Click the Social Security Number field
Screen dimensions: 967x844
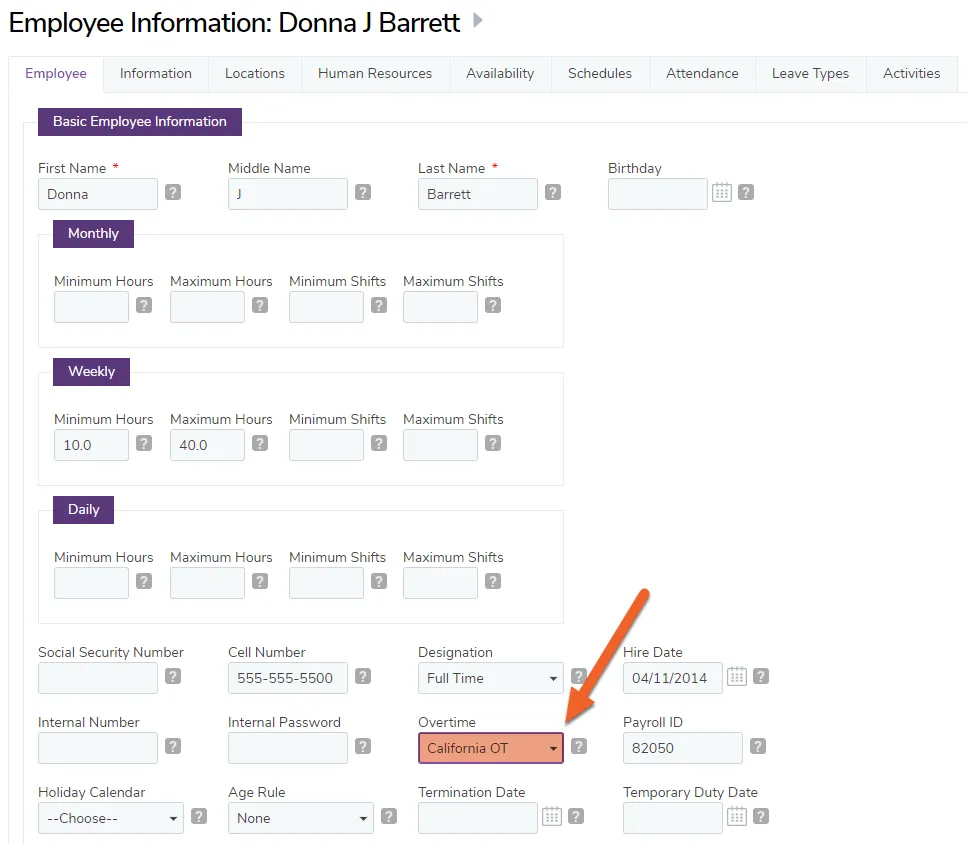coord(98,678)
